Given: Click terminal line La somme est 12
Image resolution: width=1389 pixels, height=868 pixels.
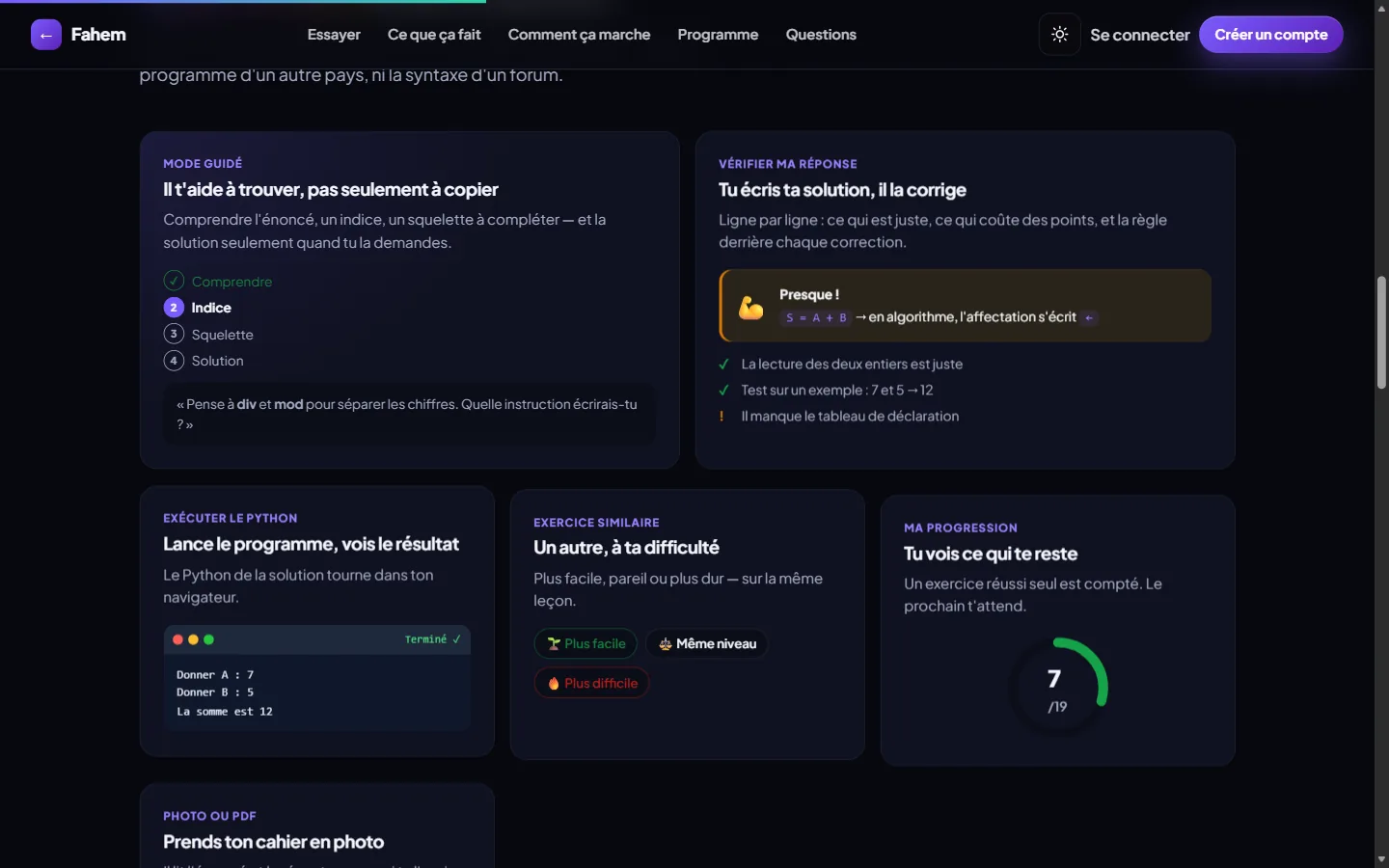Looking at the screenshot, I should click(x=225, y=712).
